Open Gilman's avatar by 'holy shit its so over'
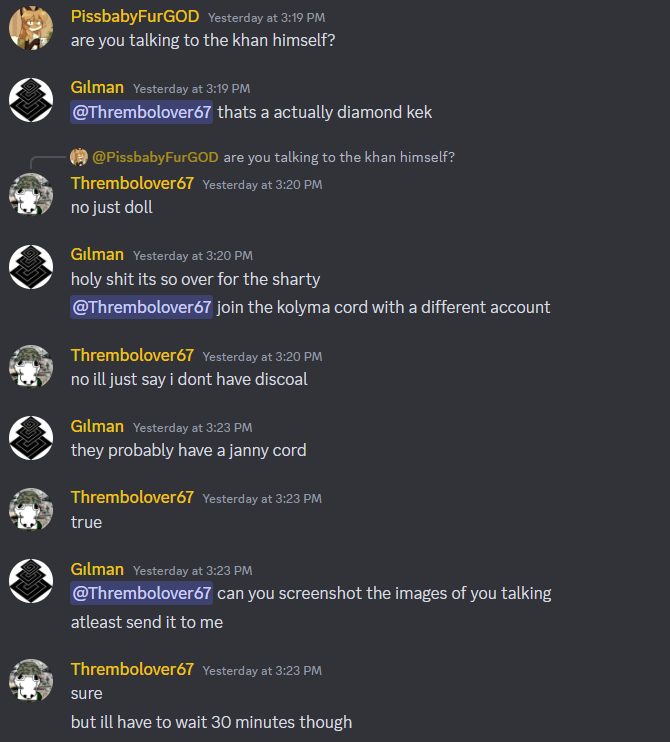This screenshot has height=742, width=670. point(31,267)
